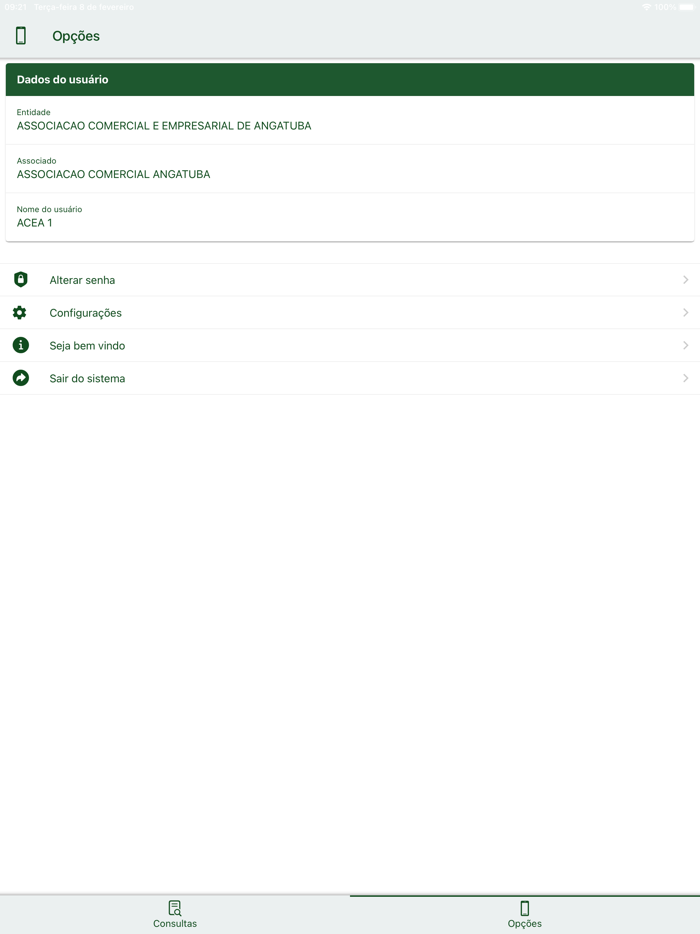Tap the Consultas document search icon

pyautogui.click(x=175, y=908)
